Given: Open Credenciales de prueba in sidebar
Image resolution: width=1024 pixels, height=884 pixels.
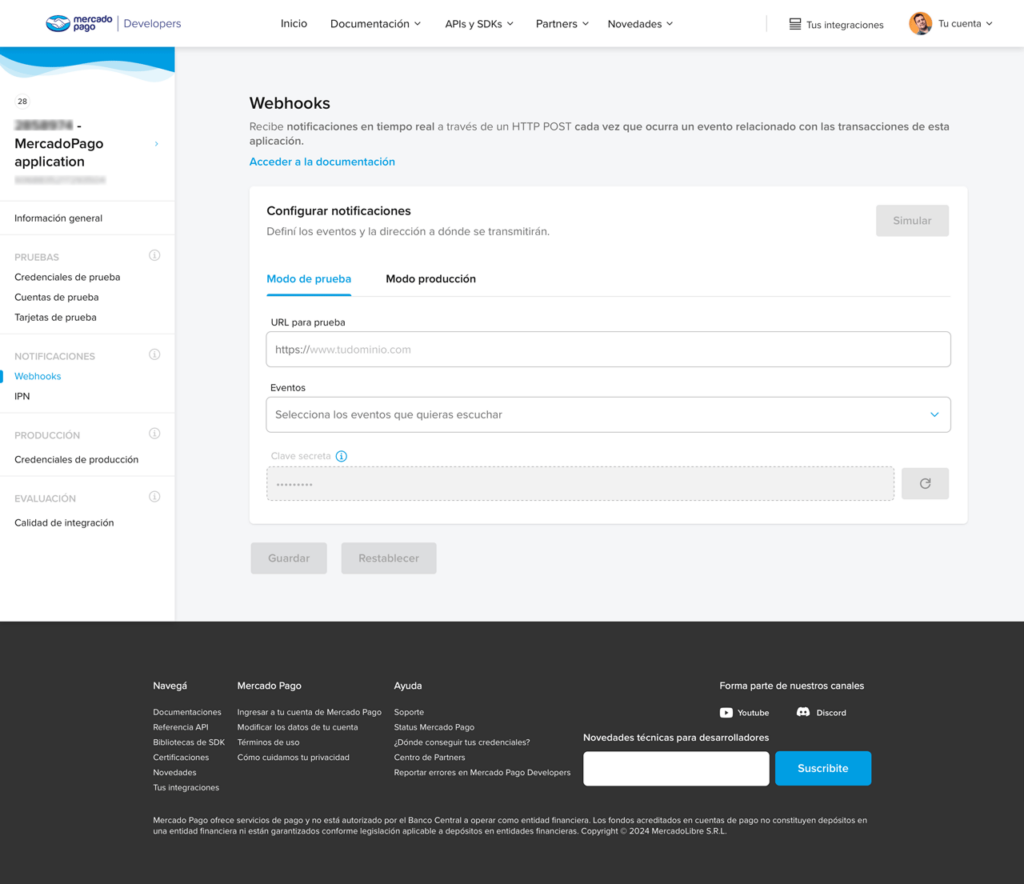Looking at the screenshot, I should pyautogui.click(x=67, y=277).
